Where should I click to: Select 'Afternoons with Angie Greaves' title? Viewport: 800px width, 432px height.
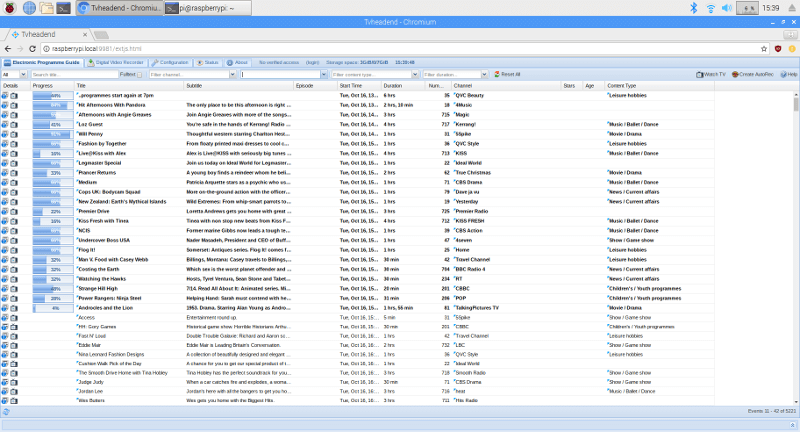point(115,115)
